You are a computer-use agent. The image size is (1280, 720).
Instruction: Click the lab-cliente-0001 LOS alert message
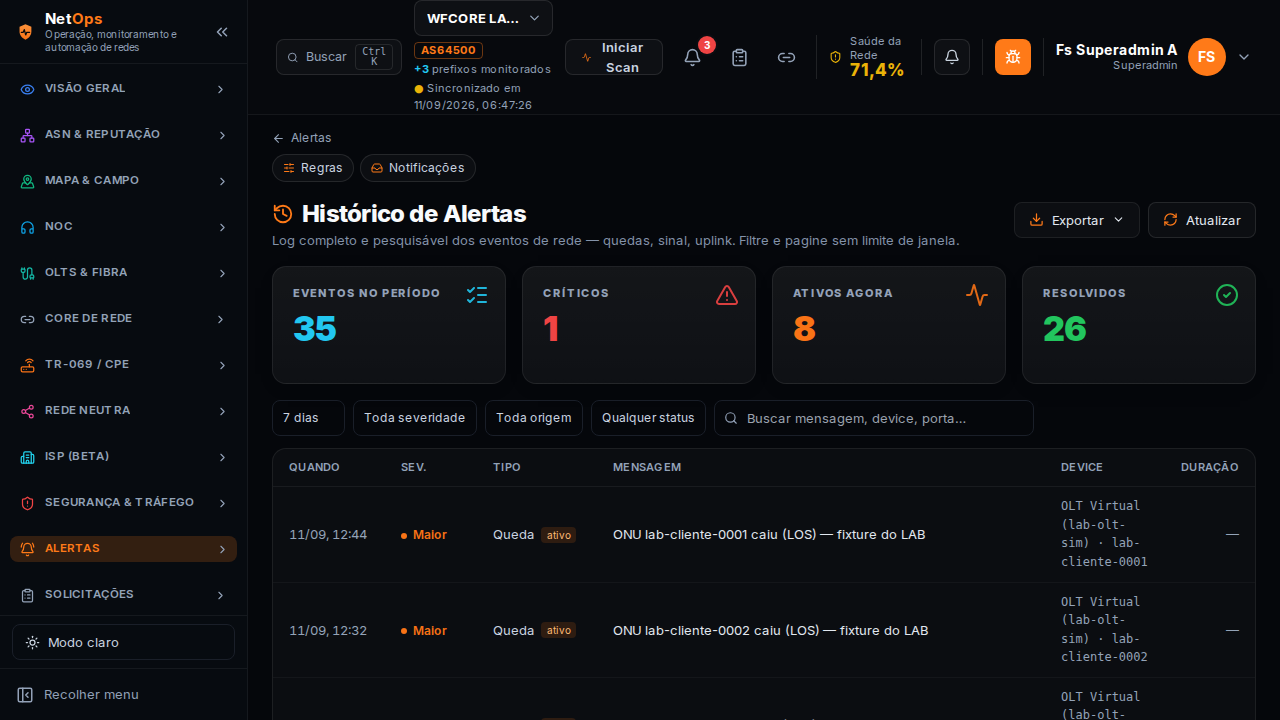coord(769,535)
